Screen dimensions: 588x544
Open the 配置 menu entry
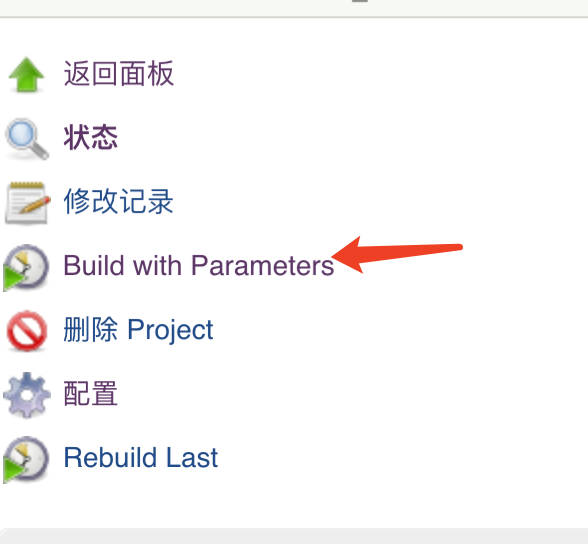[90, 394]
